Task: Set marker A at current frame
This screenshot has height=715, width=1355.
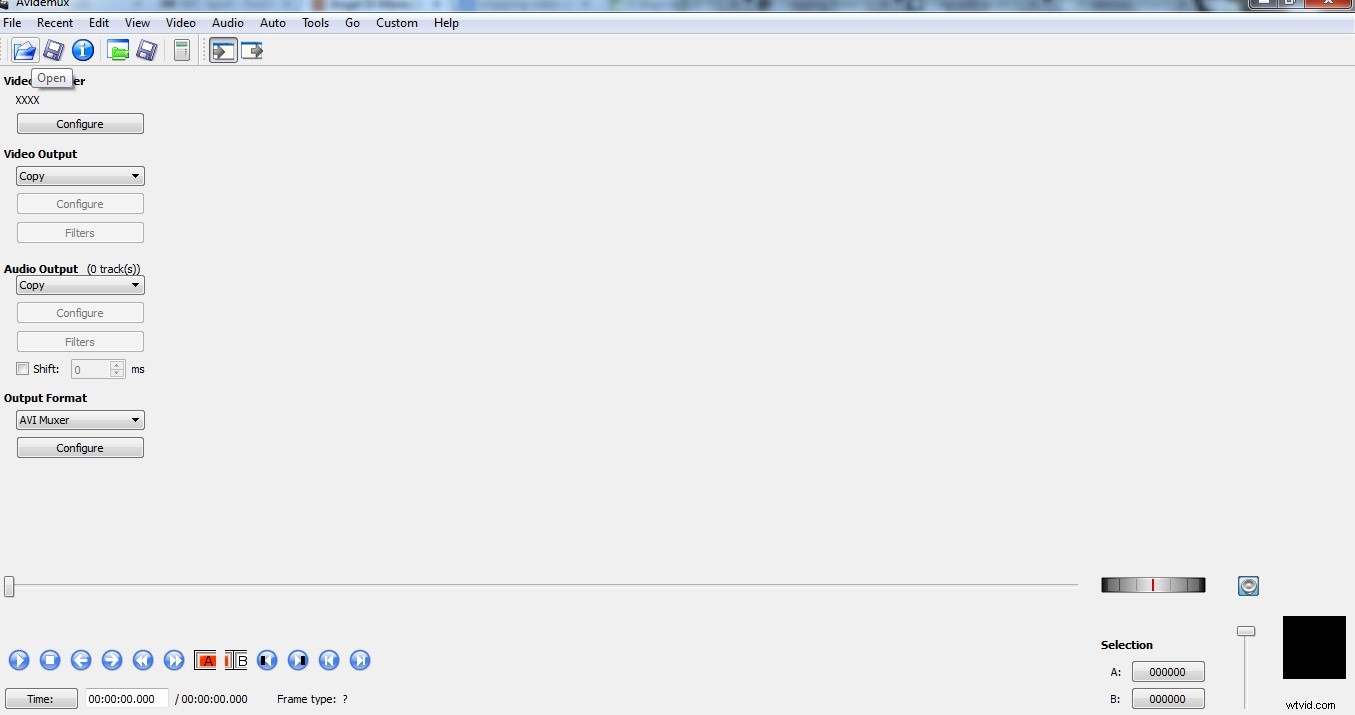Action: tap(205, 660)
